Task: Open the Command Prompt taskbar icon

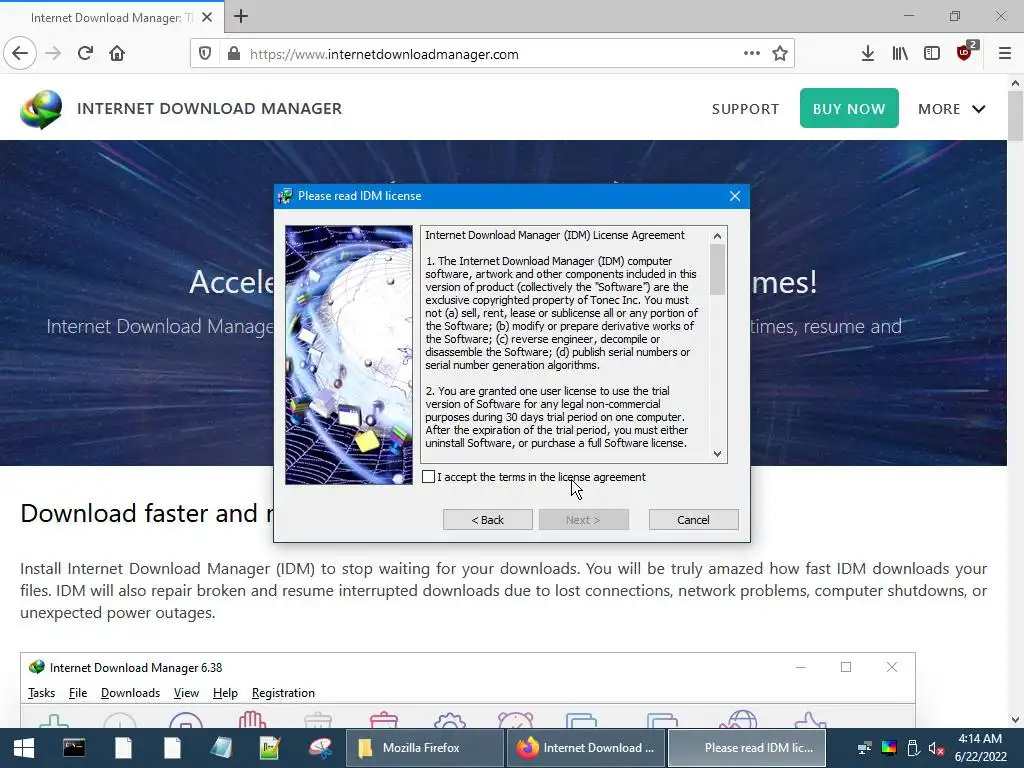Action: coord(74,748)
